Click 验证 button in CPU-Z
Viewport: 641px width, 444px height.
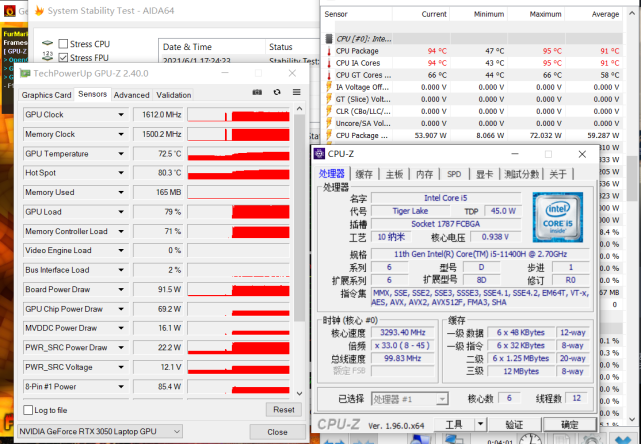[514, 425]
